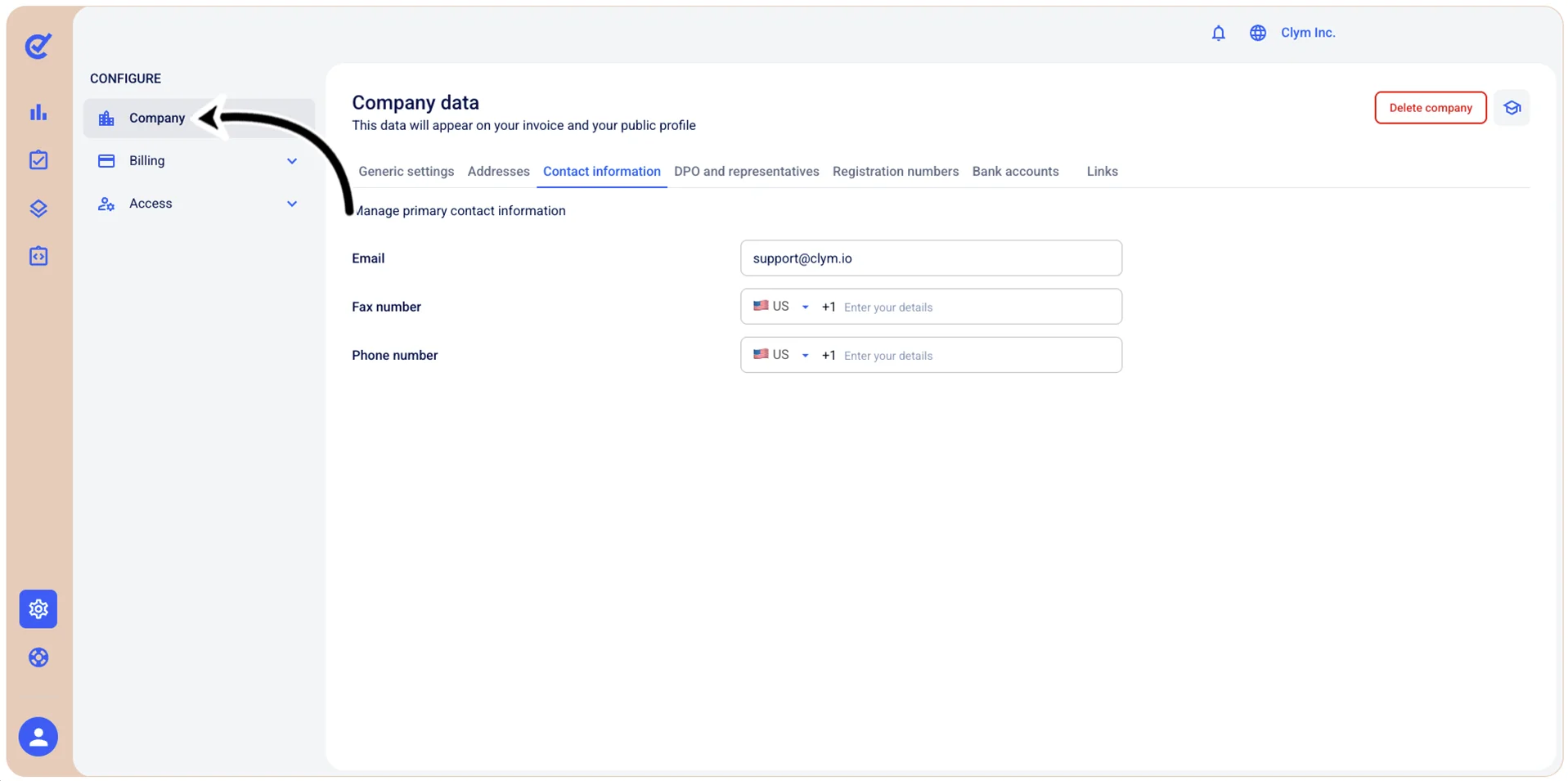Click the Delete company button

[1430, 108]
